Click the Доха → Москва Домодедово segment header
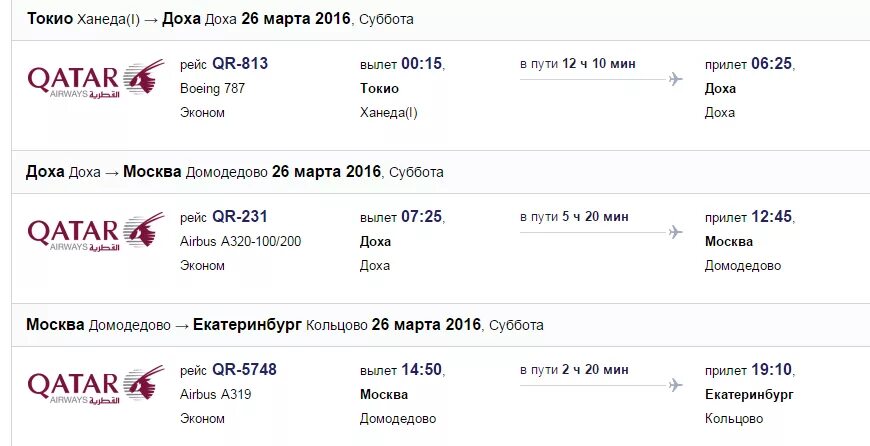 coord(235,172)
